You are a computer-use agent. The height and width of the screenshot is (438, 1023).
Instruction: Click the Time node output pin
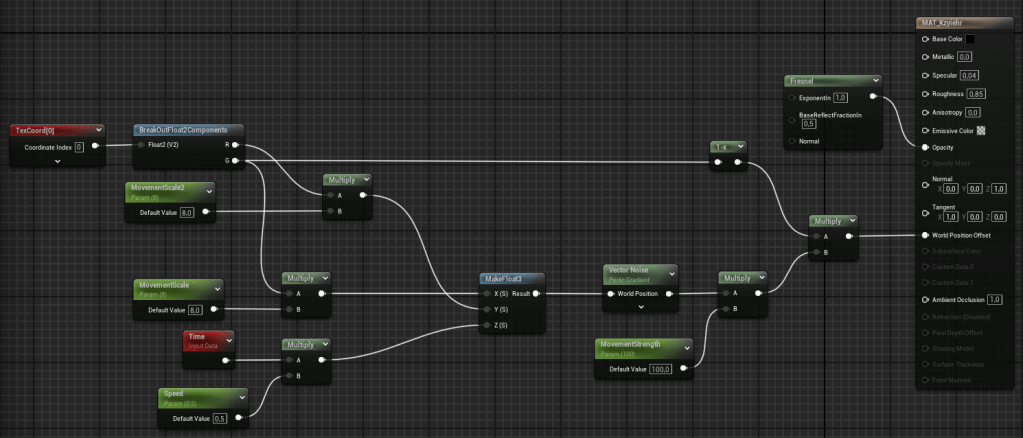(225, 360)
